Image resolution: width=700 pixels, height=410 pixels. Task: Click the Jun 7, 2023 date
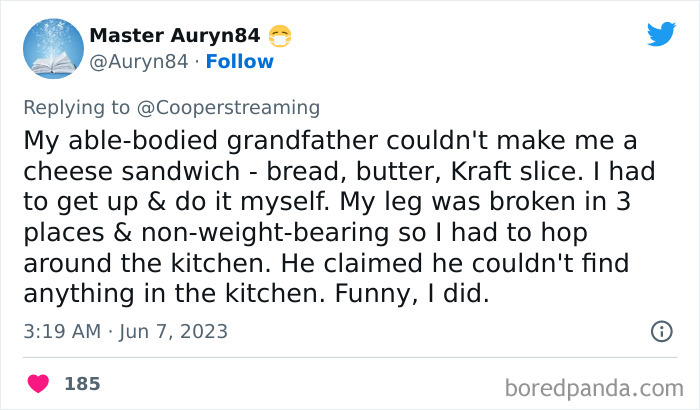point(175,331)
